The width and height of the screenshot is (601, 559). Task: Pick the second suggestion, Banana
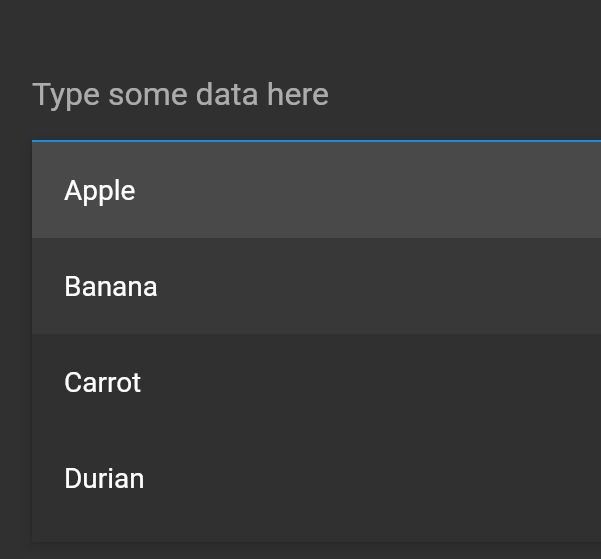pyautogui.click(x=300, y=286)
